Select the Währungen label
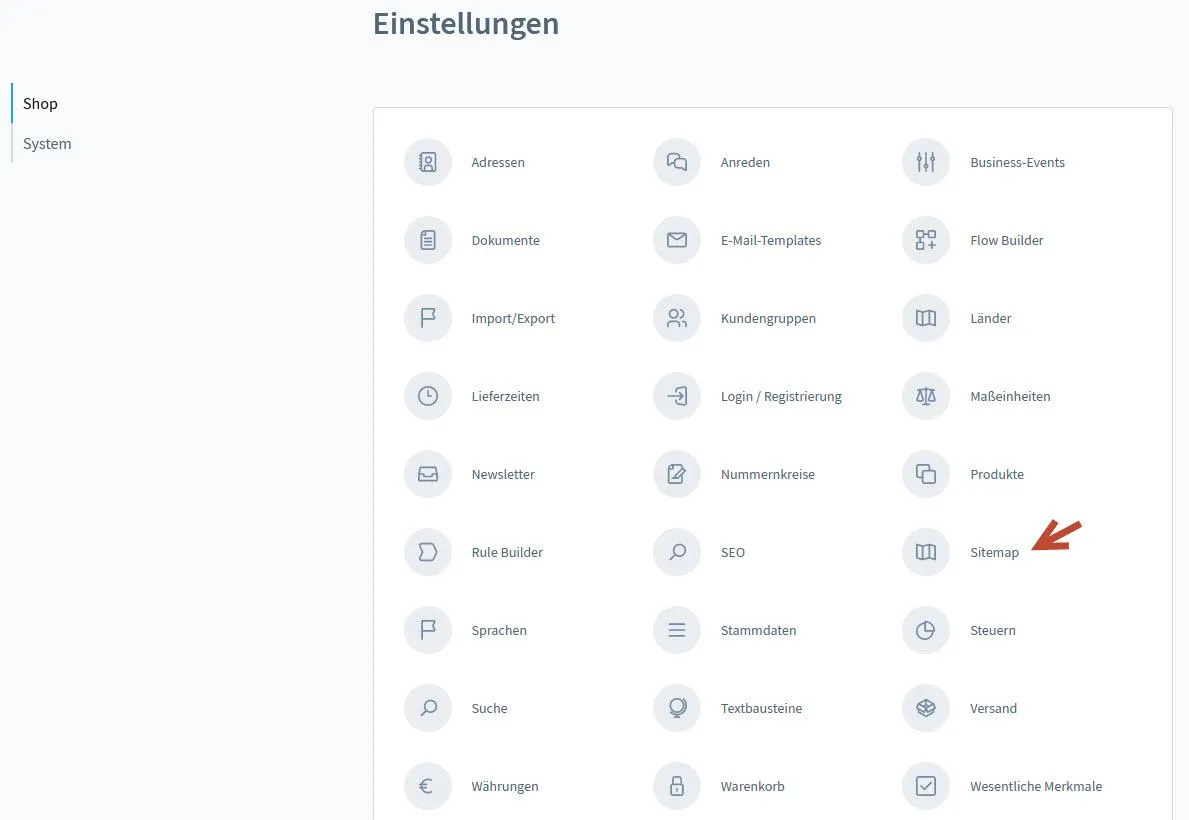Image resolution: width=1189 pixels, height=820 pixels. click(505, 787)
